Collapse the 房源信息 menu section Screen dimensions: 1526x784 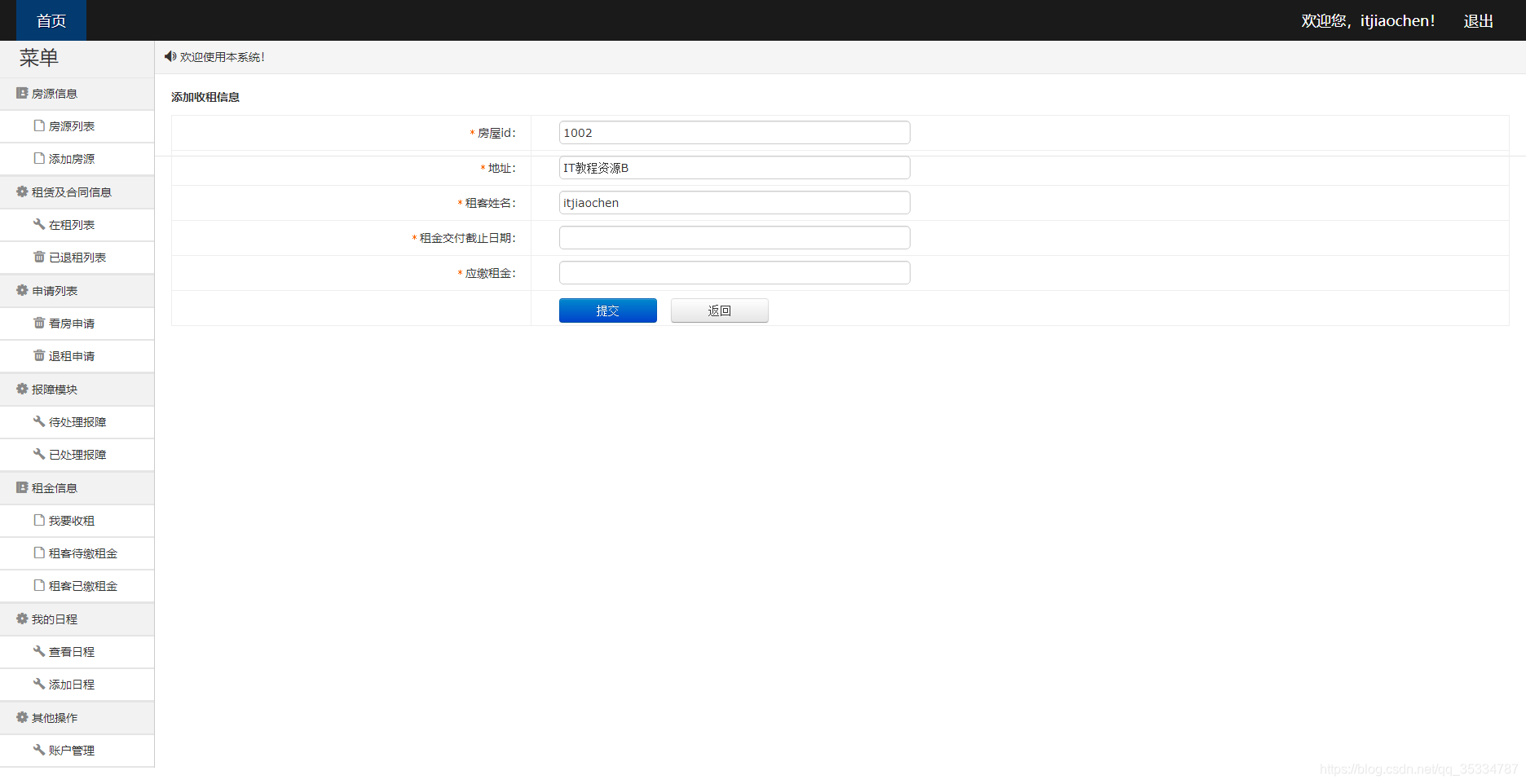click(77, 94)
